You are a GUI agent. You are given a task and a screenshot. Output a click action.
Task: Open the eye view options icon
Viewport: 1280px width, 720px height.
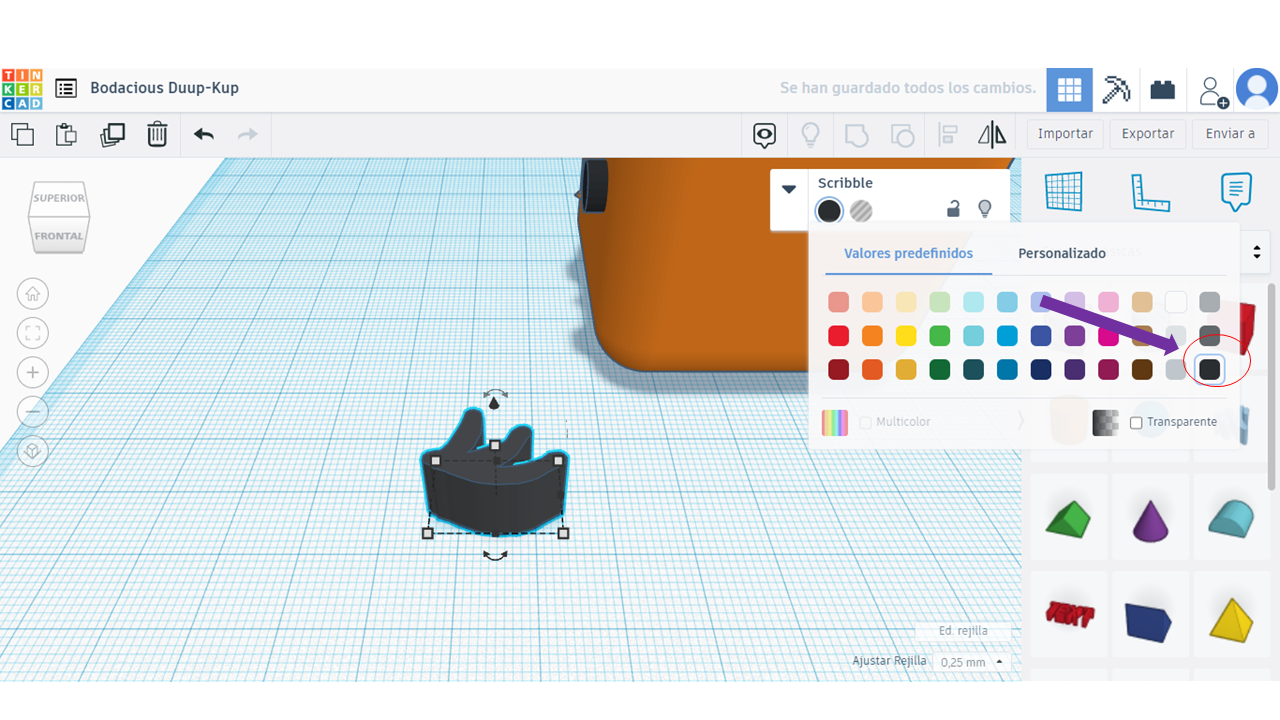point(765,135)
